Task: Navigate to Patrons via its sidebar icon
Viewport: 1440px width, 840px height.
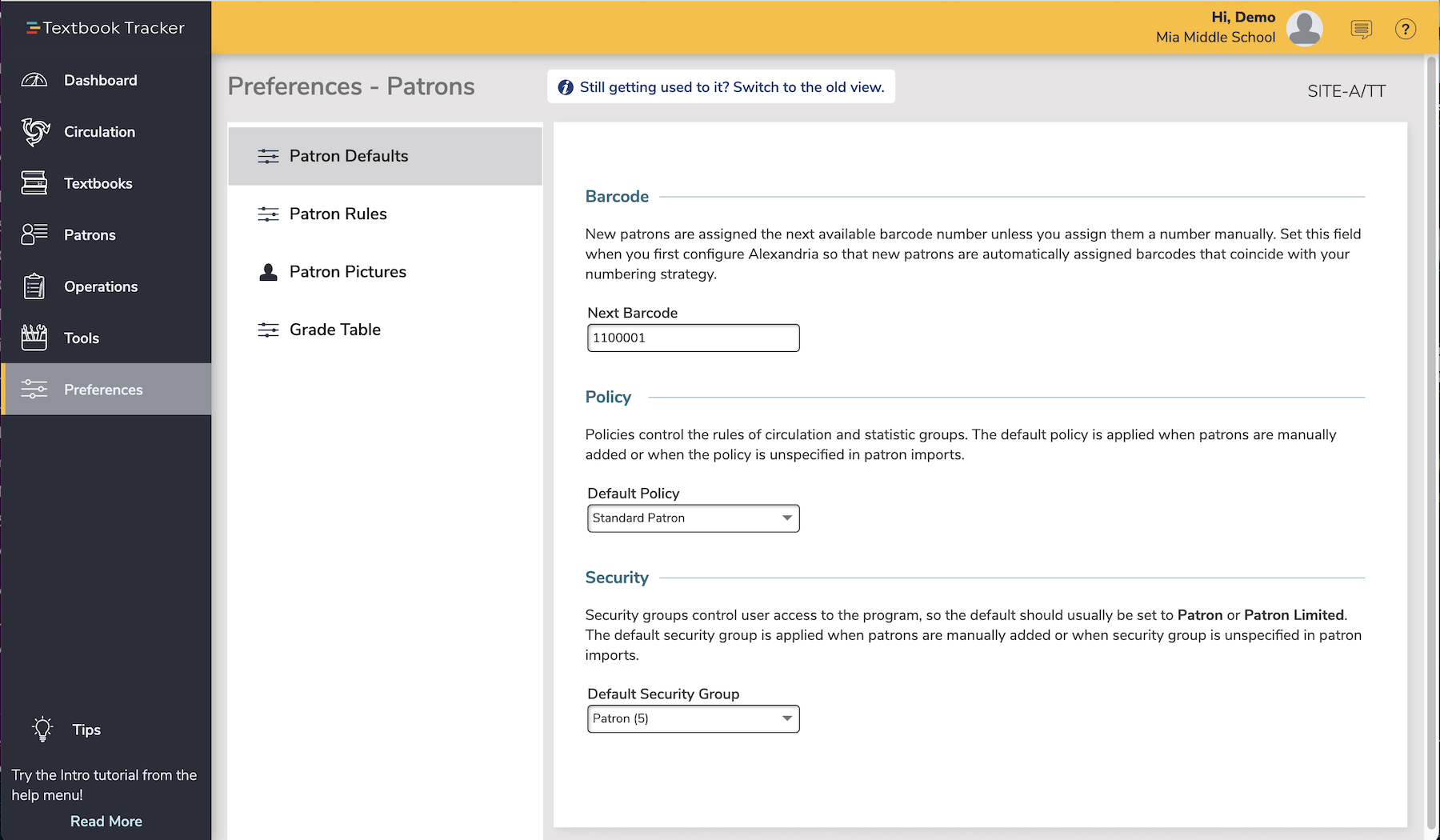Action: click(x=33, y=234)
